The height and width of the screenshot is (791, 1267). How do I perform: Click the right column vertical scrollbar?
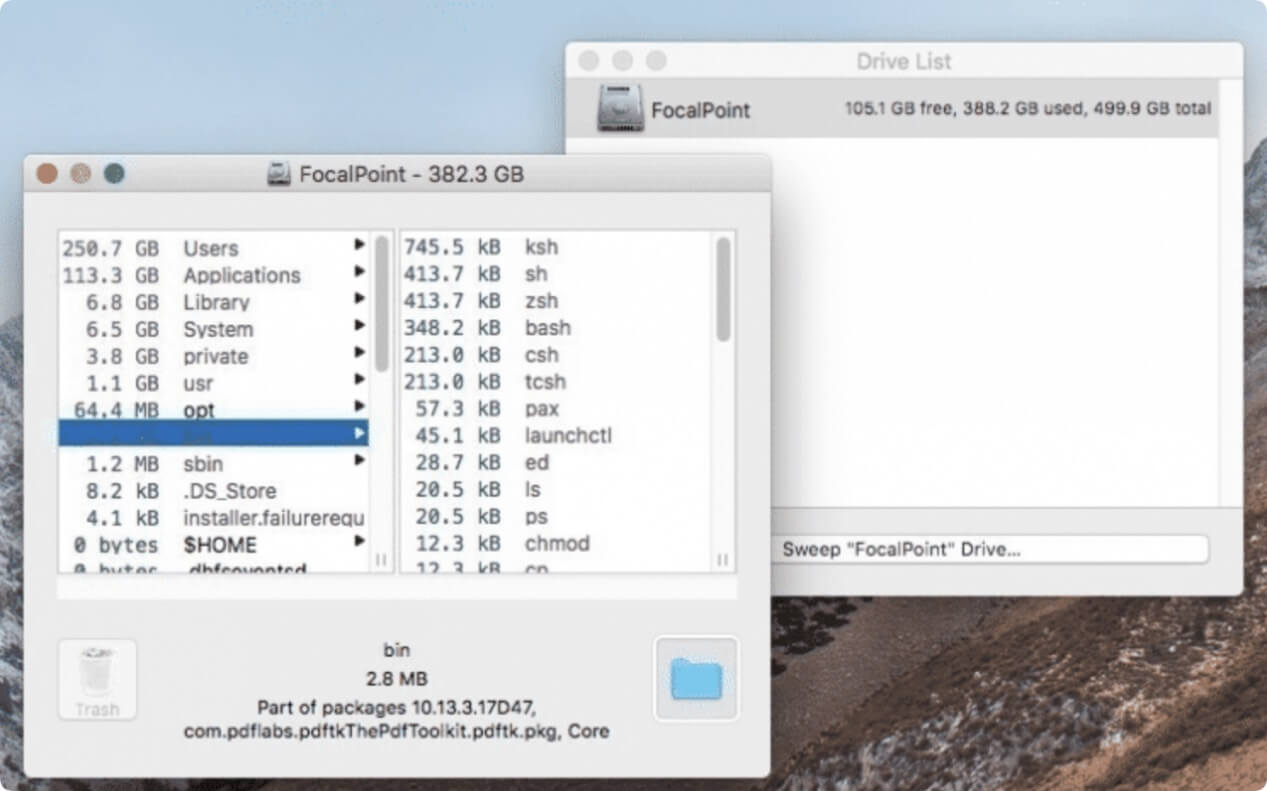(x=723, y=290)
